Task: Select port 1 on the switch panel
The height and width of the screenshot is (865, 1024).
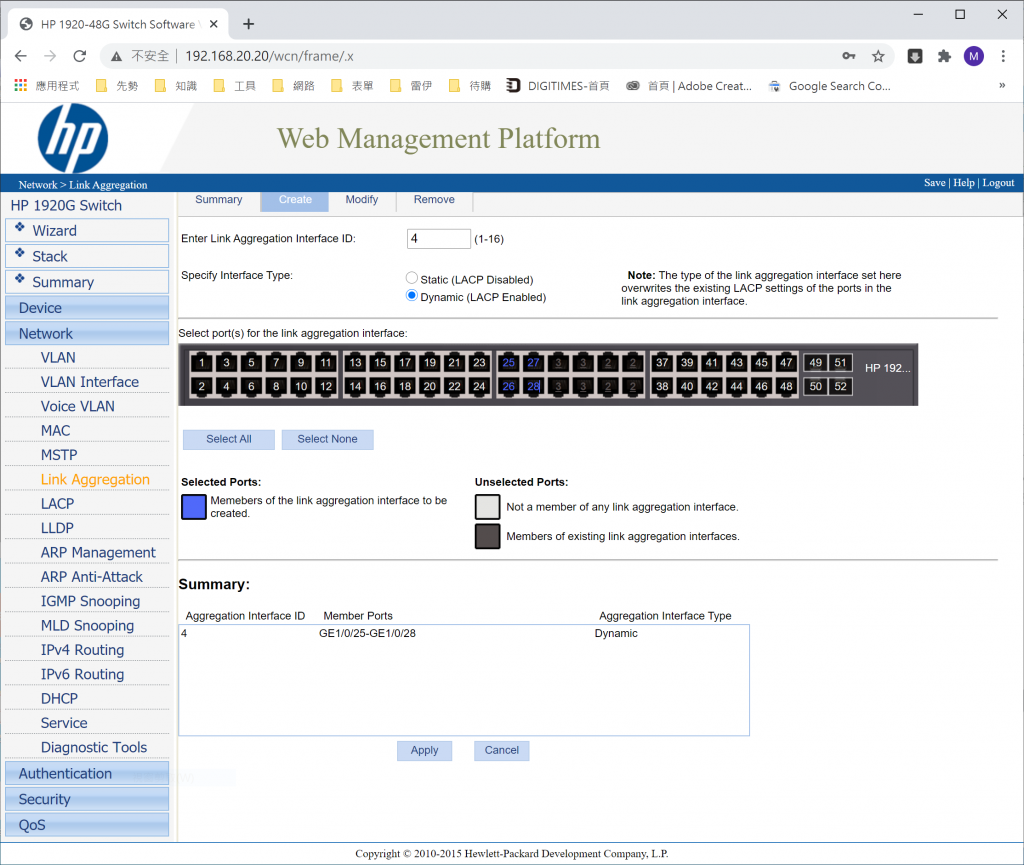Action: coord(202,362)
